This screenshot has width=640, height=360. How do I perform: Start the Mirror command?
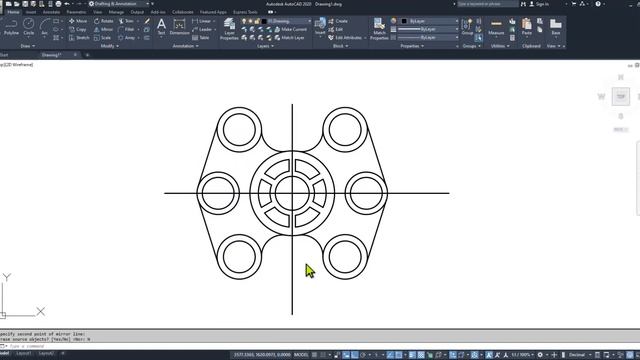coord(103,29)
